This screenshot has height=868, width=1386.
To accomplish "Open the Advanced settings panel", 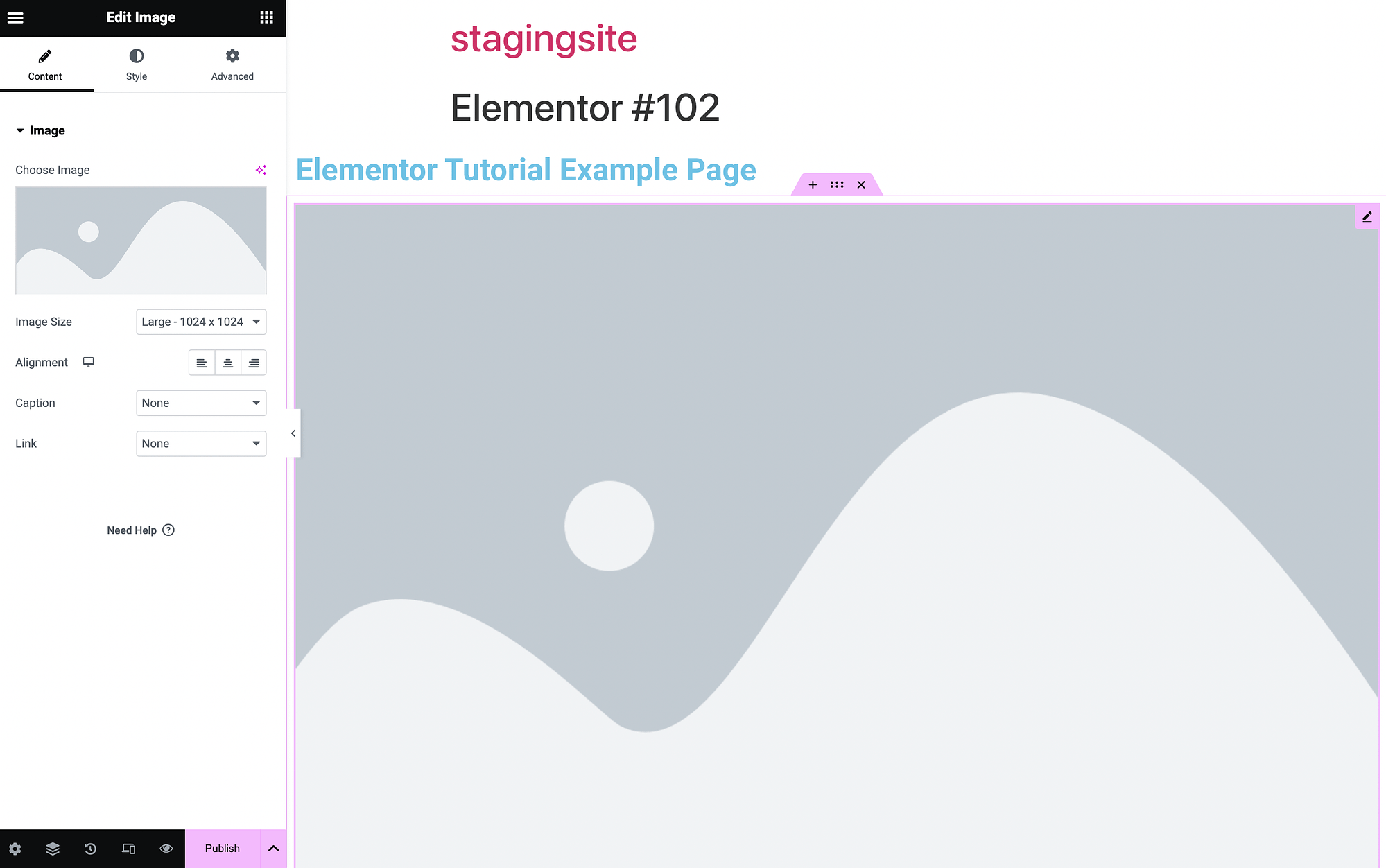I will (231, 63).
